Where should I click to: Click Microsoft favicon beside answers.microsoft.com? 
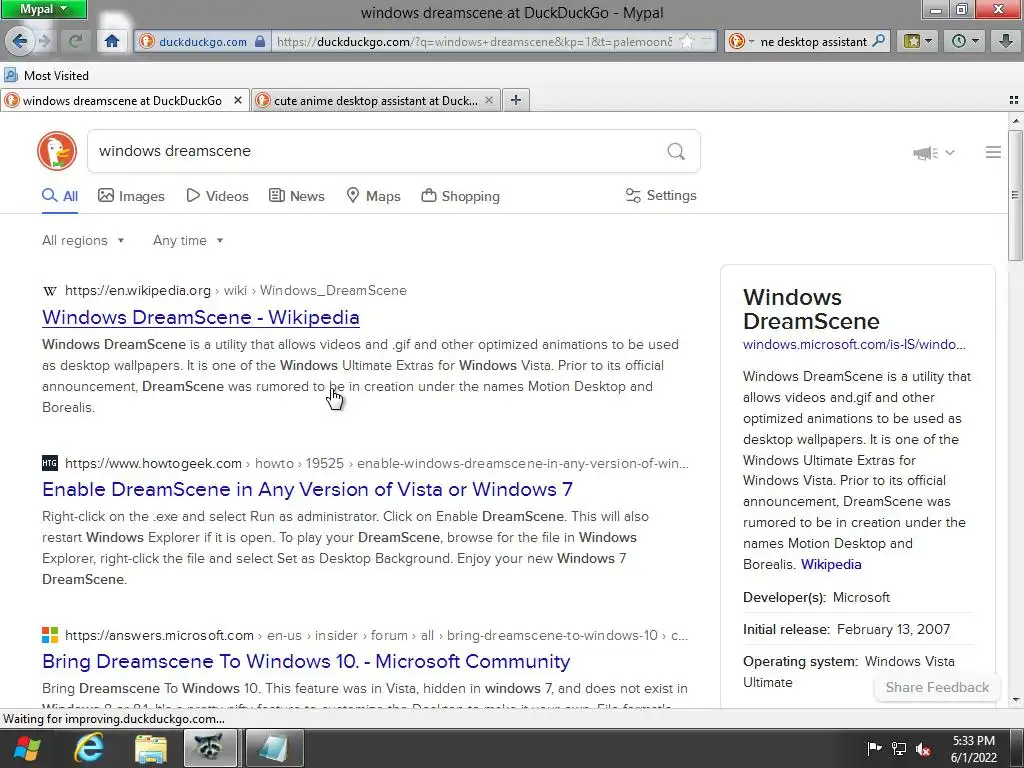coord(50,635)
